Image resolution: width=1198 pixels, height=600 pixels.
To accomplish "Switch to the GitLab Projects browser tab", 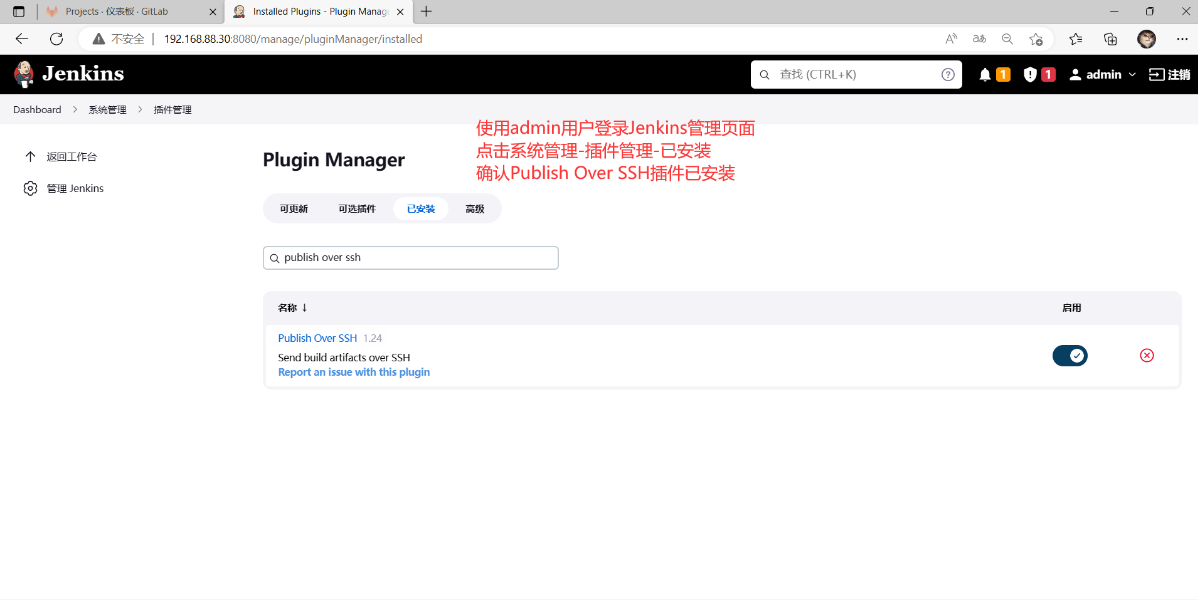I will 130,12.
